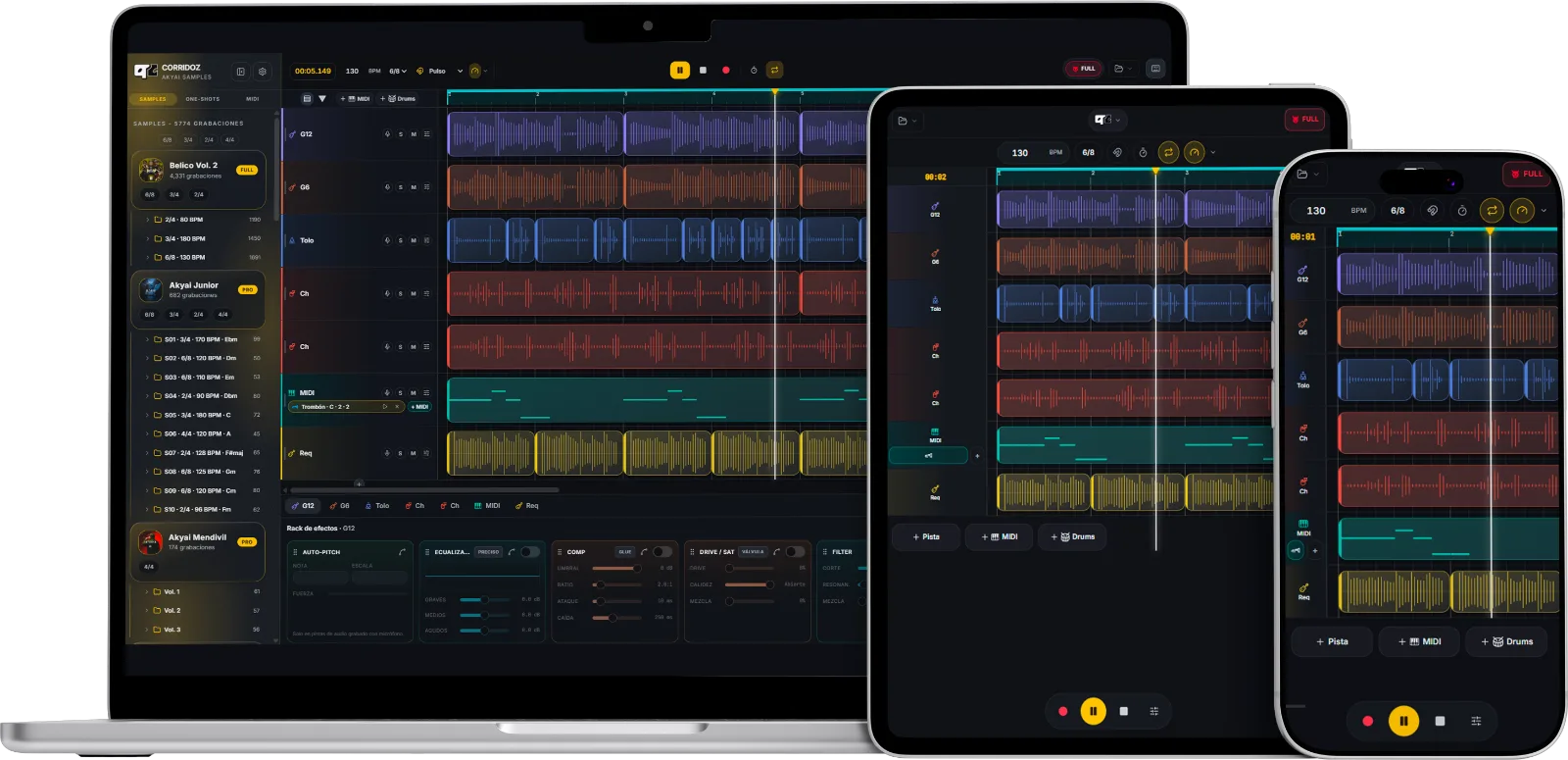This screenshot has width=1568, height=760.
Task: Mute the G12 track
Action: 414,134
